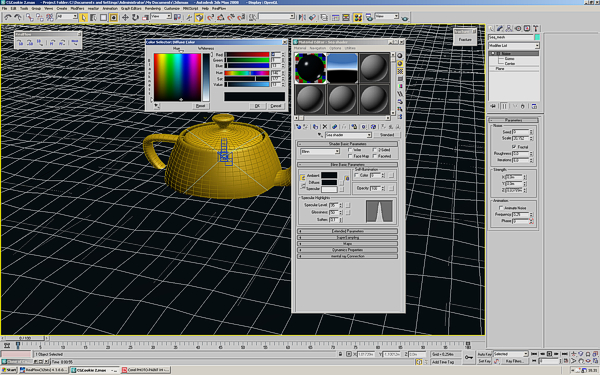The height and width of the screenshot is (375, 600).
Task: Open the Hierarchy command panel tab
Action: click(x=509, y=28)
